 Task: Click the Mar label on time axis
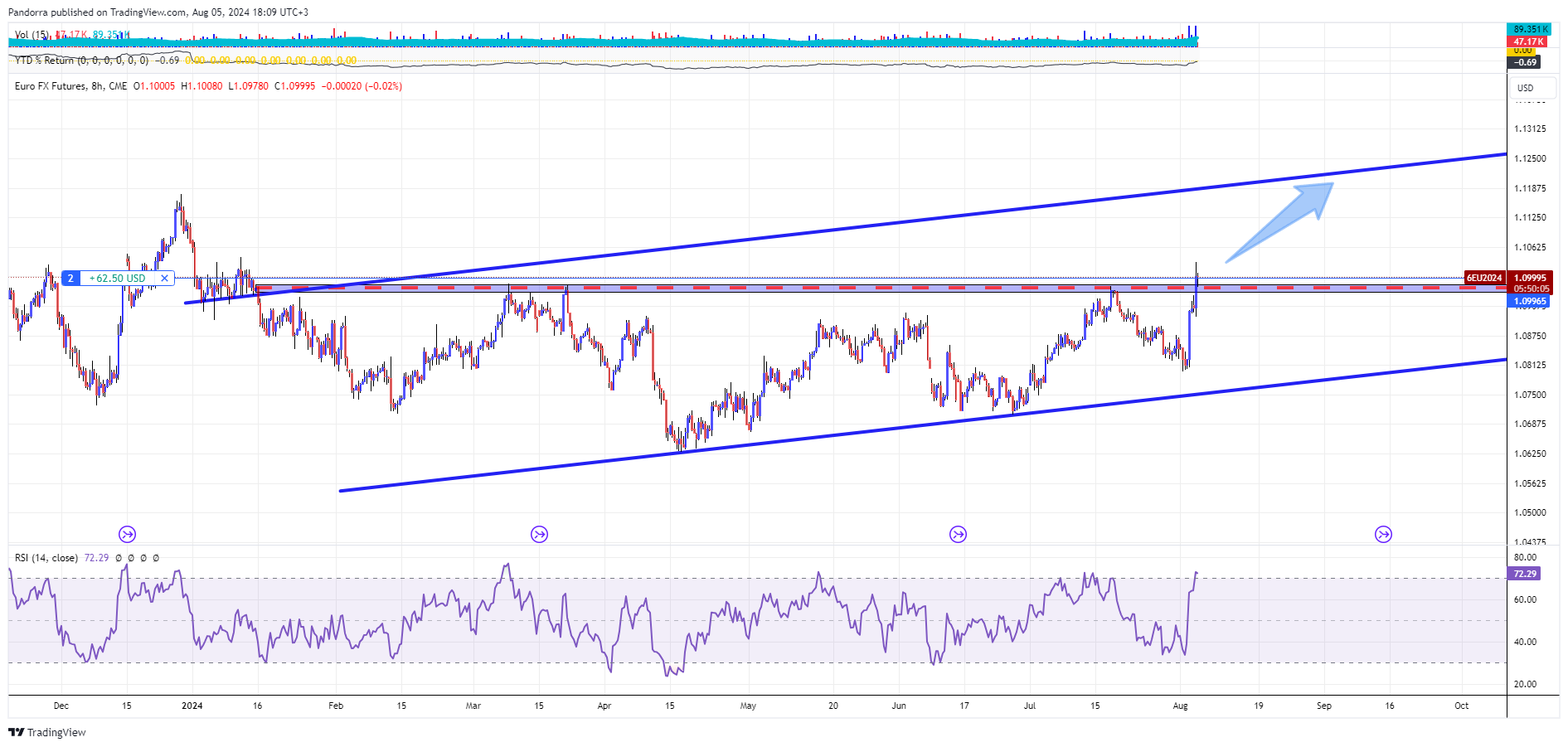(x=473, y=706)
